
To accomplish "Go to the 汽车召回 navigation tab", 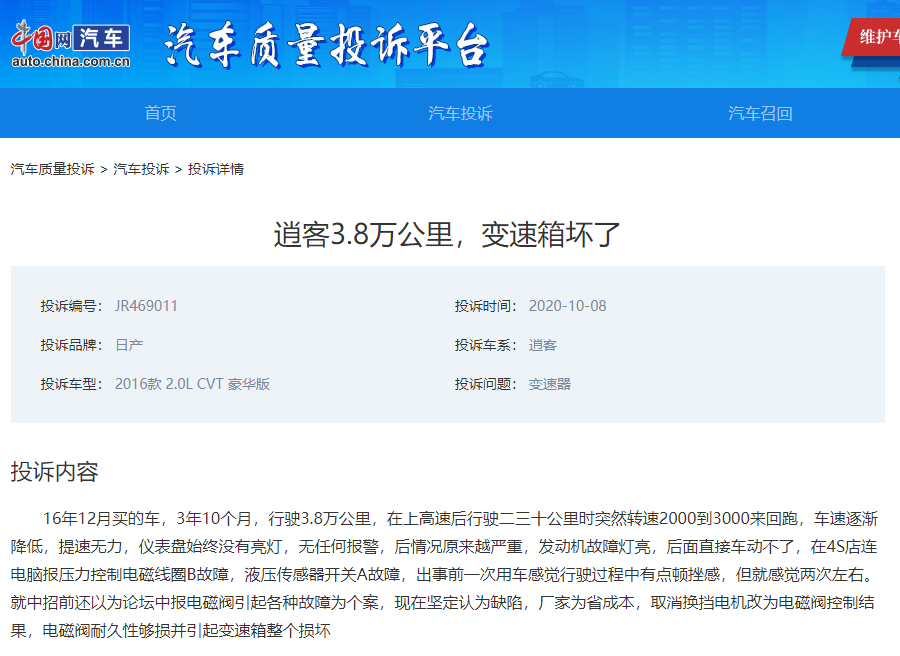I will [x=760, y=113].
